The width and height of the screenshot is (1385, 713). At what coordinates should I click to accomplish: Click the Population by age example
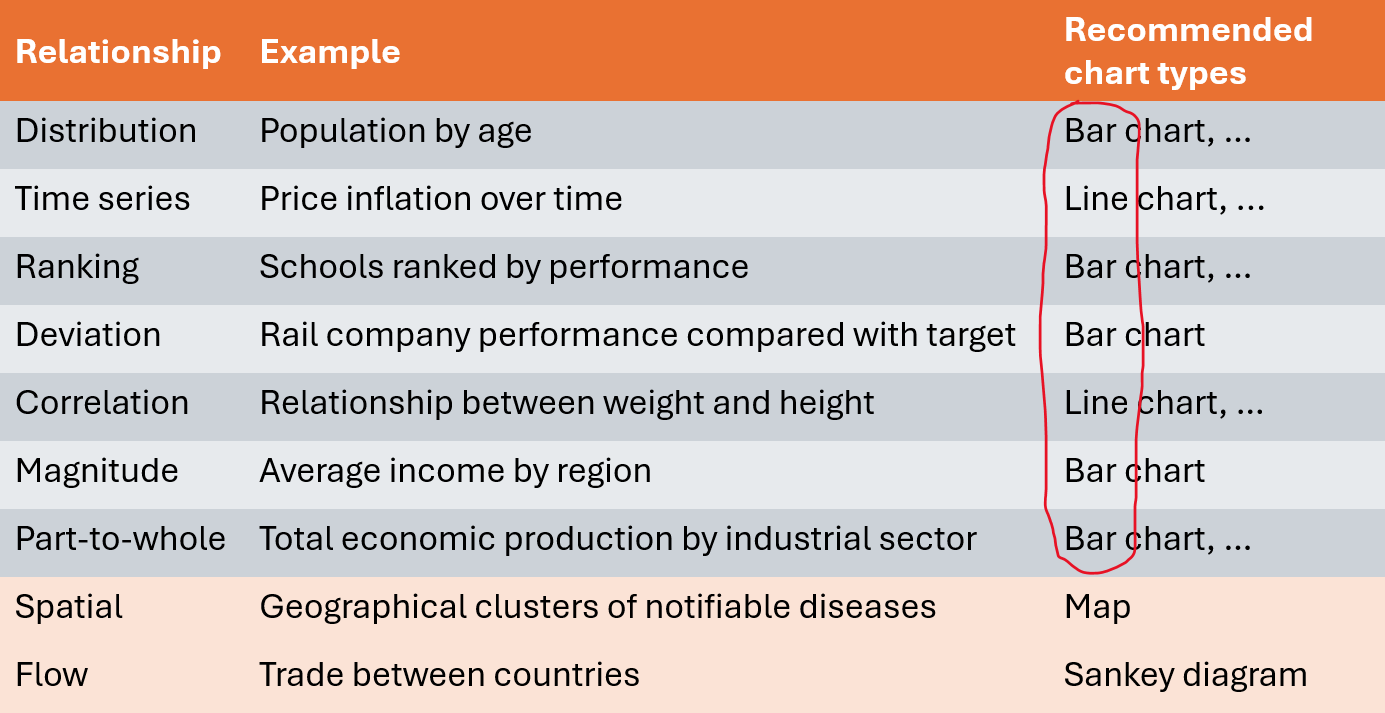pyautogui.click(x=395, y=131)
